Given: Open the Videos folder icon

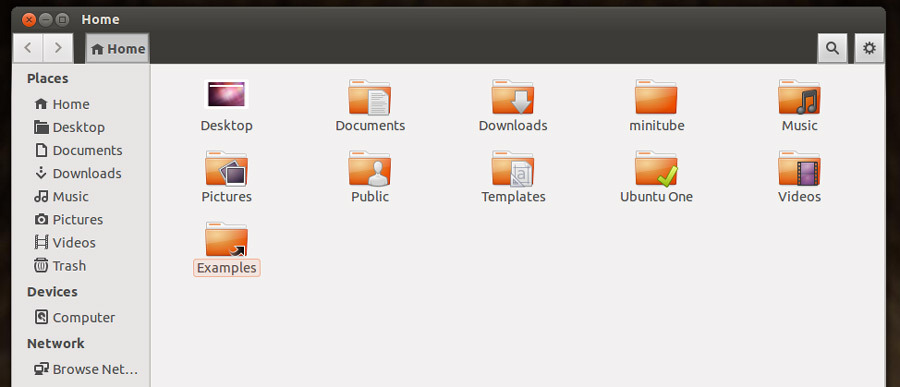Looking at the screenshot, I should coord(800,169).
